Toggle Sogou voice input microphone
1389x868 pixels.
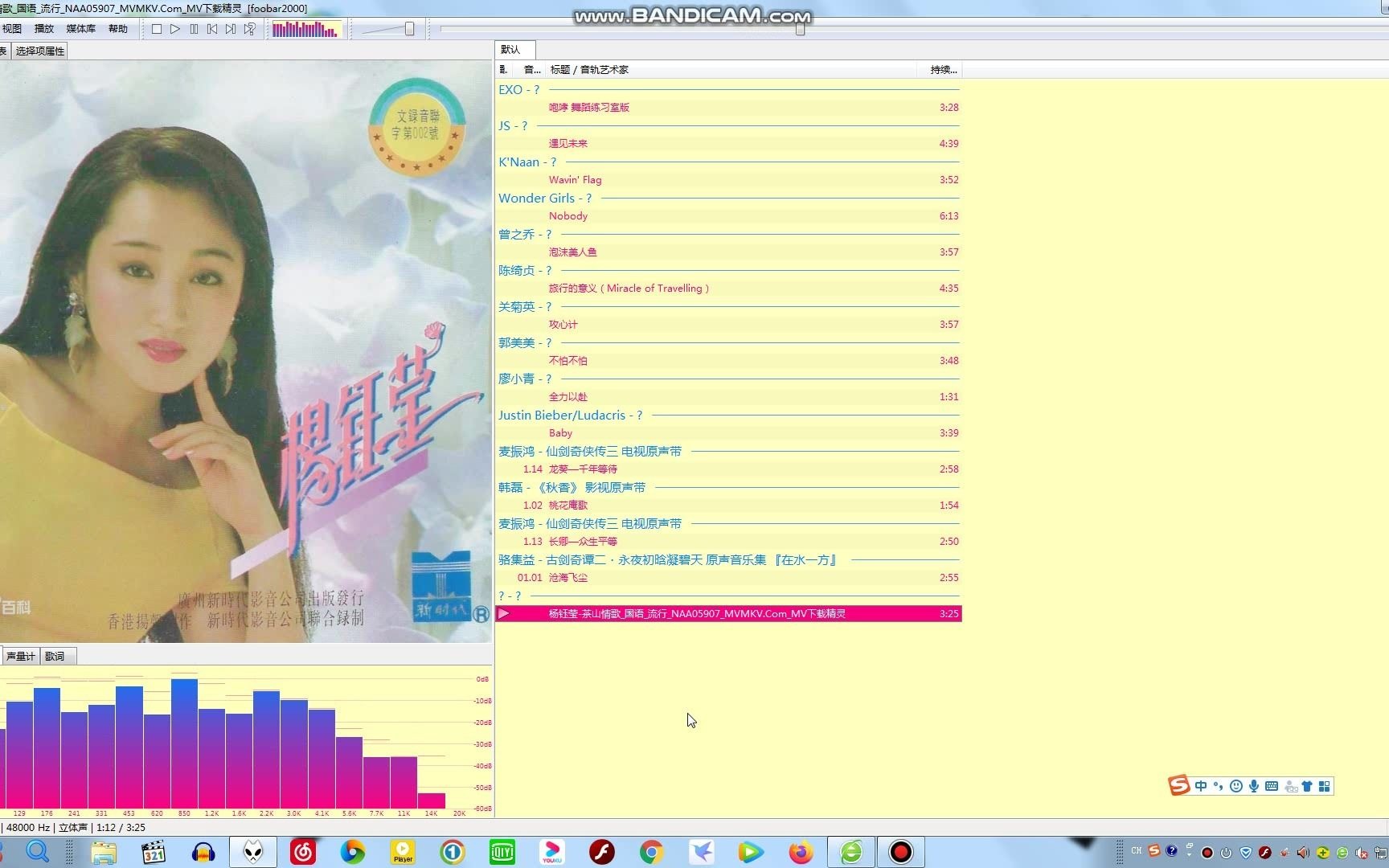(1254, 786)
